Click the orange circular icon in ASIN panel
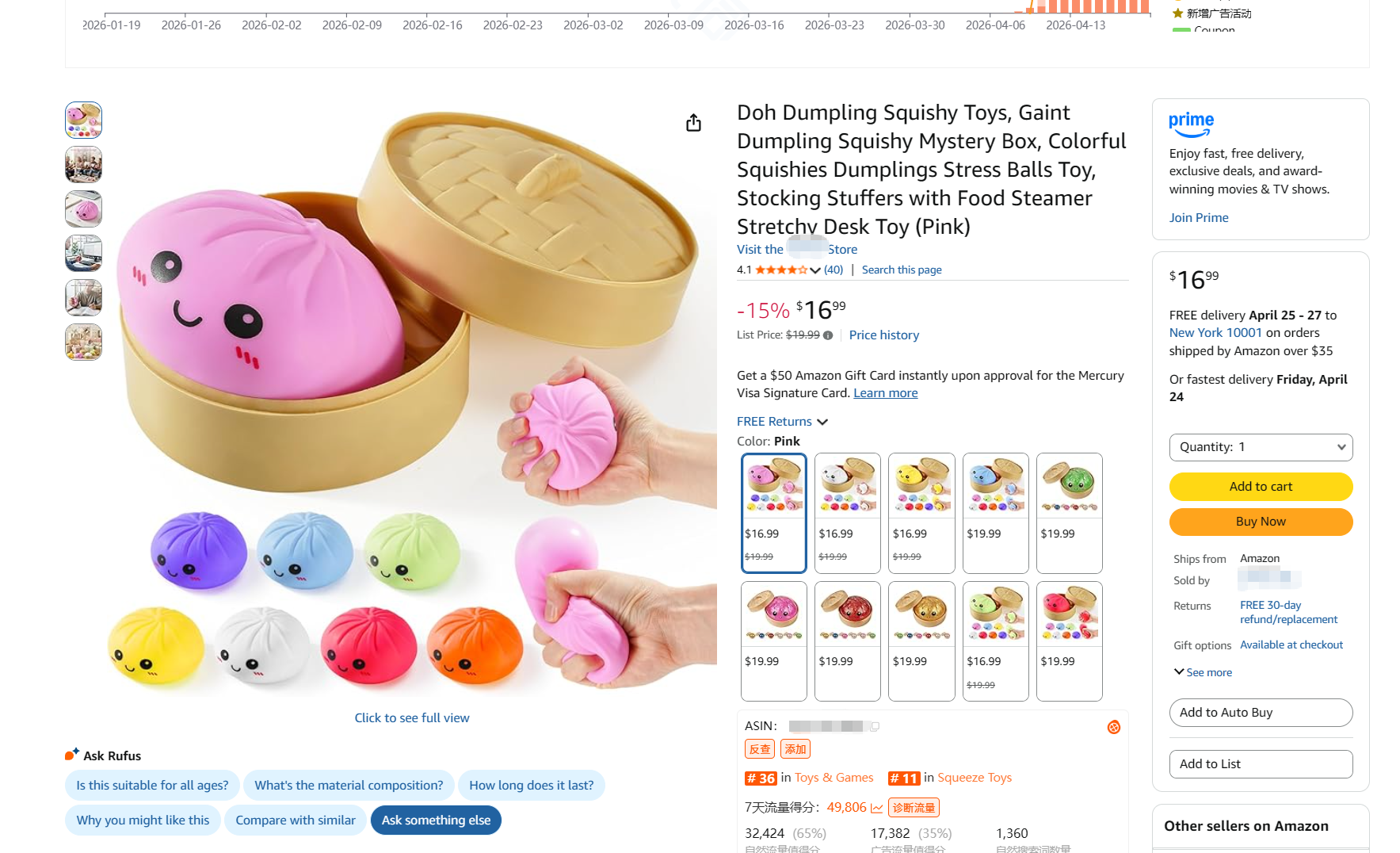 1114,727
